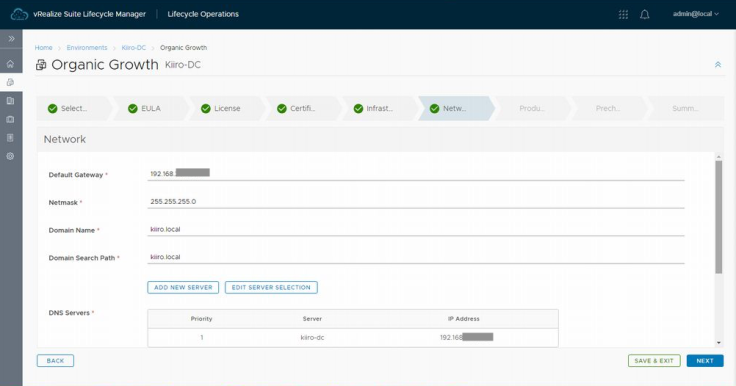Click the Domain Search Path input field

click(x=415, y=257)
